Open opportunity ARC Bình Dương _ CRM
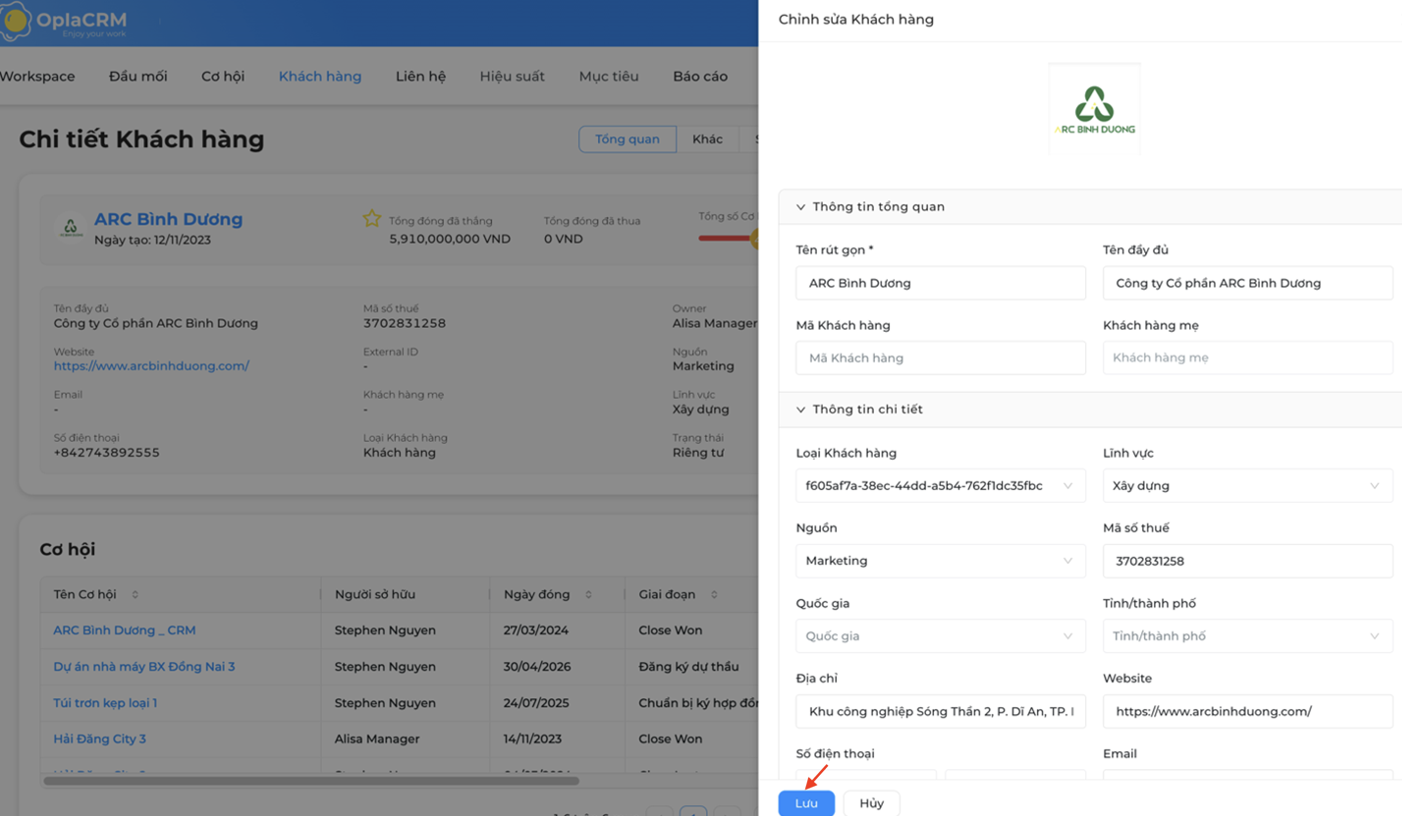 (124, 630)
